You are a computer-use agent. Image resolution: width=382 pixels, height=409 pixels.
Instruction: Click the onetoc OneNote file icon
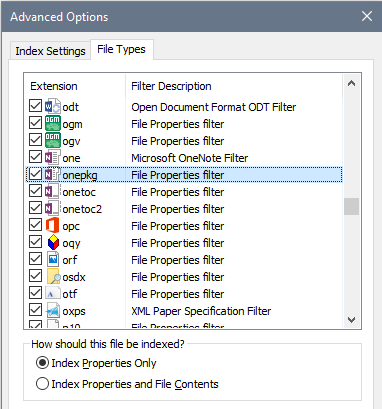click(53, 192)
